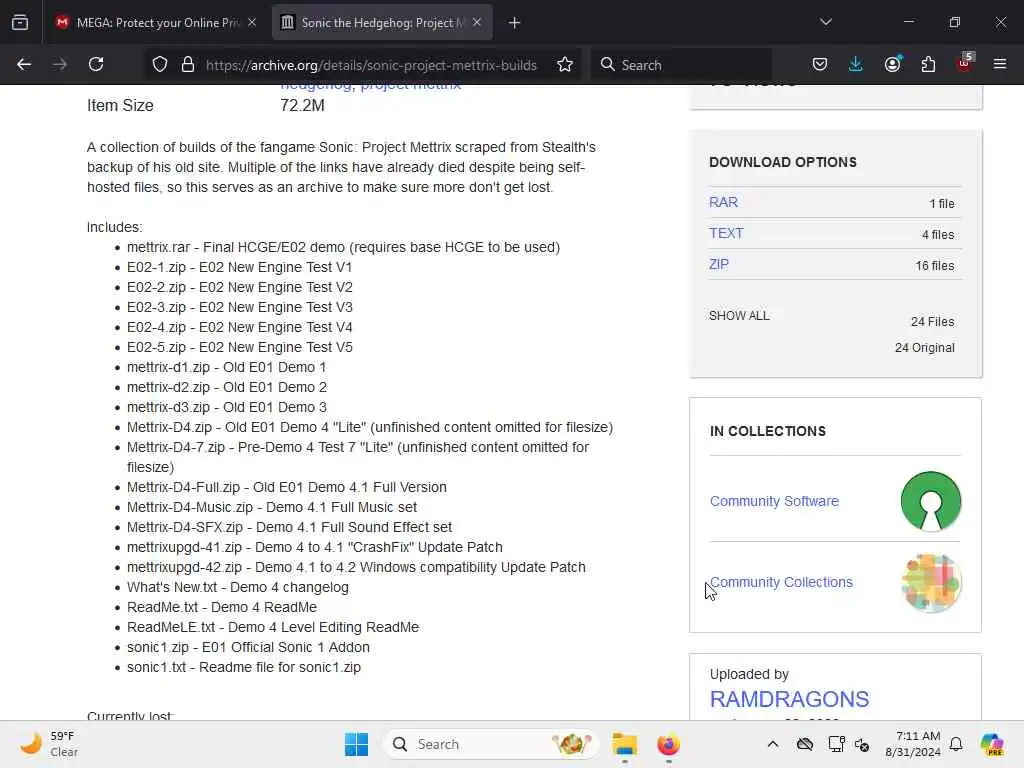Open the Firefox downloads panel
The image size is (1024, 768).
(x=856, y=65)
